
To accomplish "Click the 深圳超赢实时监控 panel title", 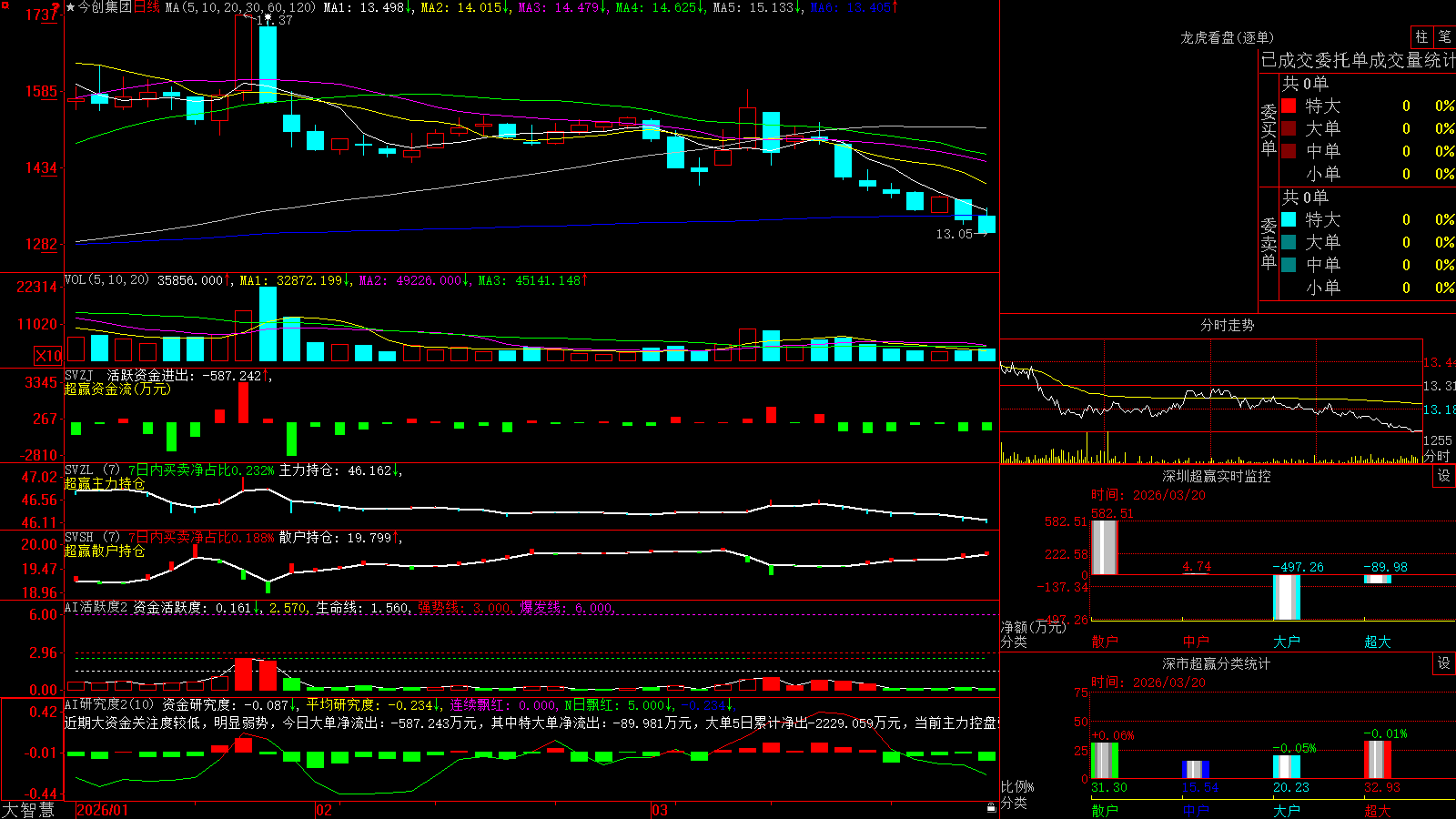I will [1216, 476].
